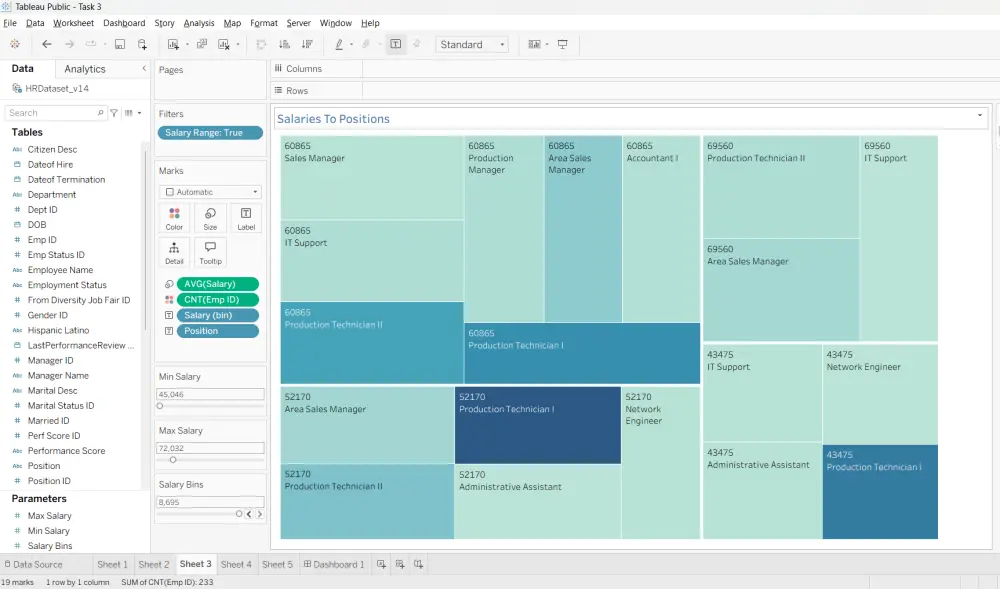The width and height of the screenshot is (1000, 589).
Task: Adjust the Salary Bins slider handle
Action: pyautogui.click(x=239, y=514)
